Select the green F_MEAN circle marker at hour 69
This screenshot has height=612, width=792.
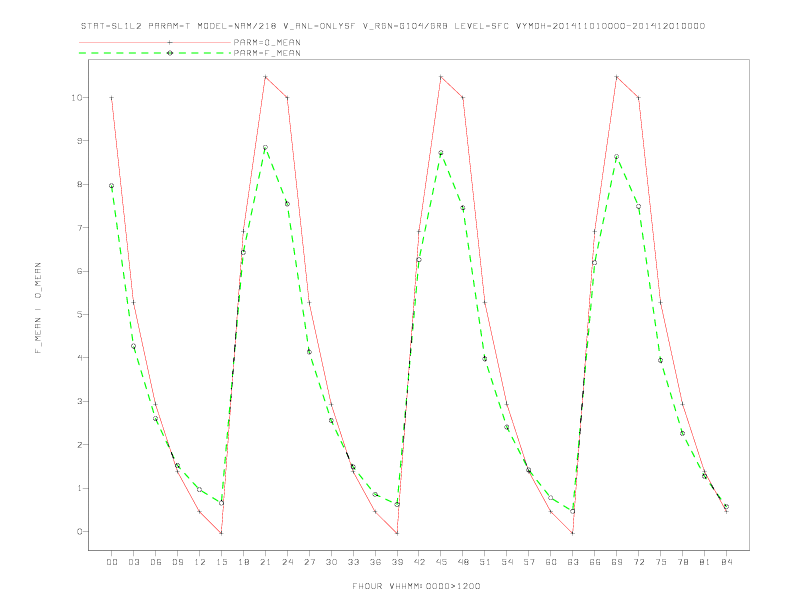click(x=617, y=157)
